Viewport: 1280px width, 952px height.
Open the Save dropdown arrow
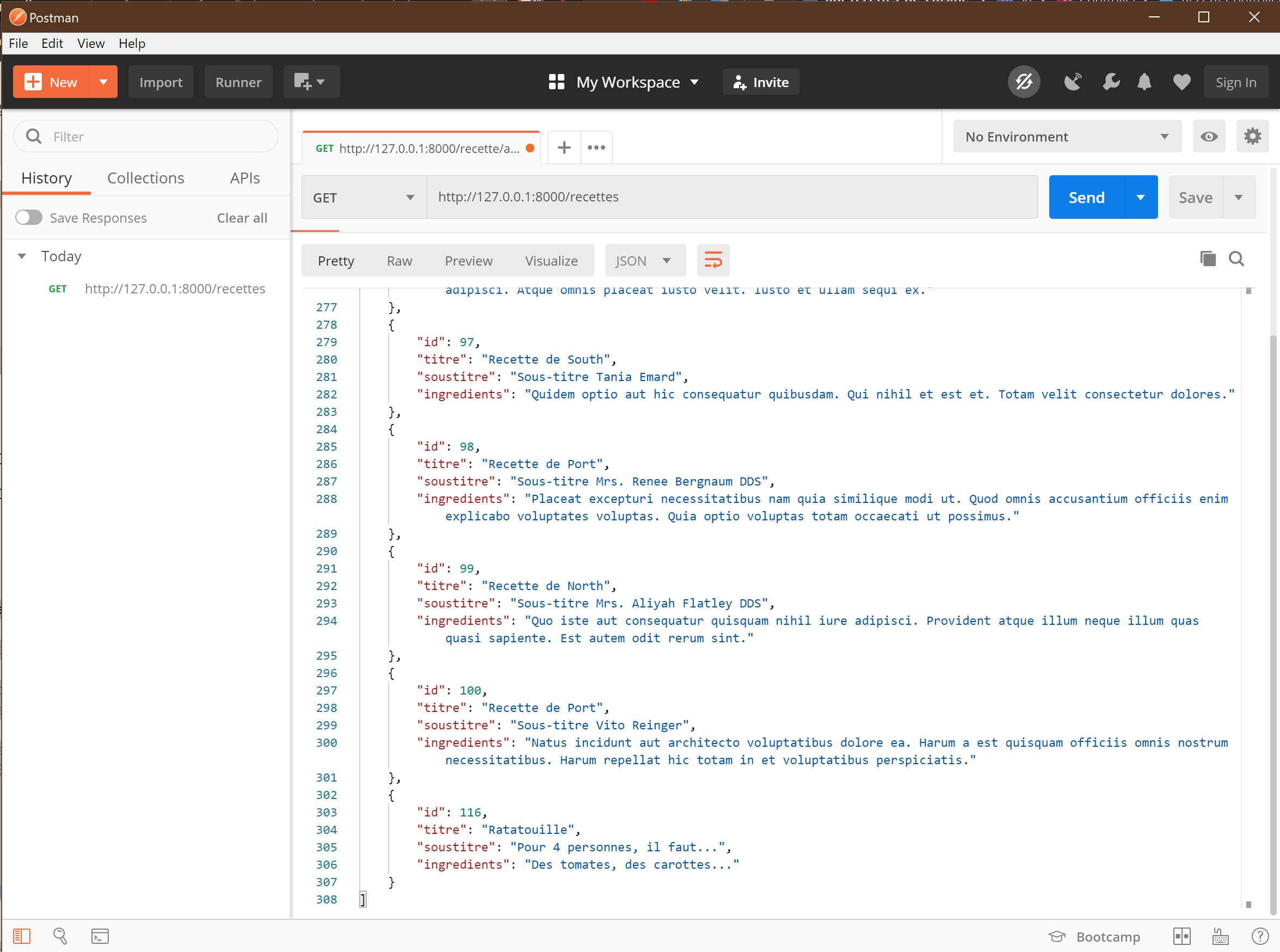pos(1239,197)
